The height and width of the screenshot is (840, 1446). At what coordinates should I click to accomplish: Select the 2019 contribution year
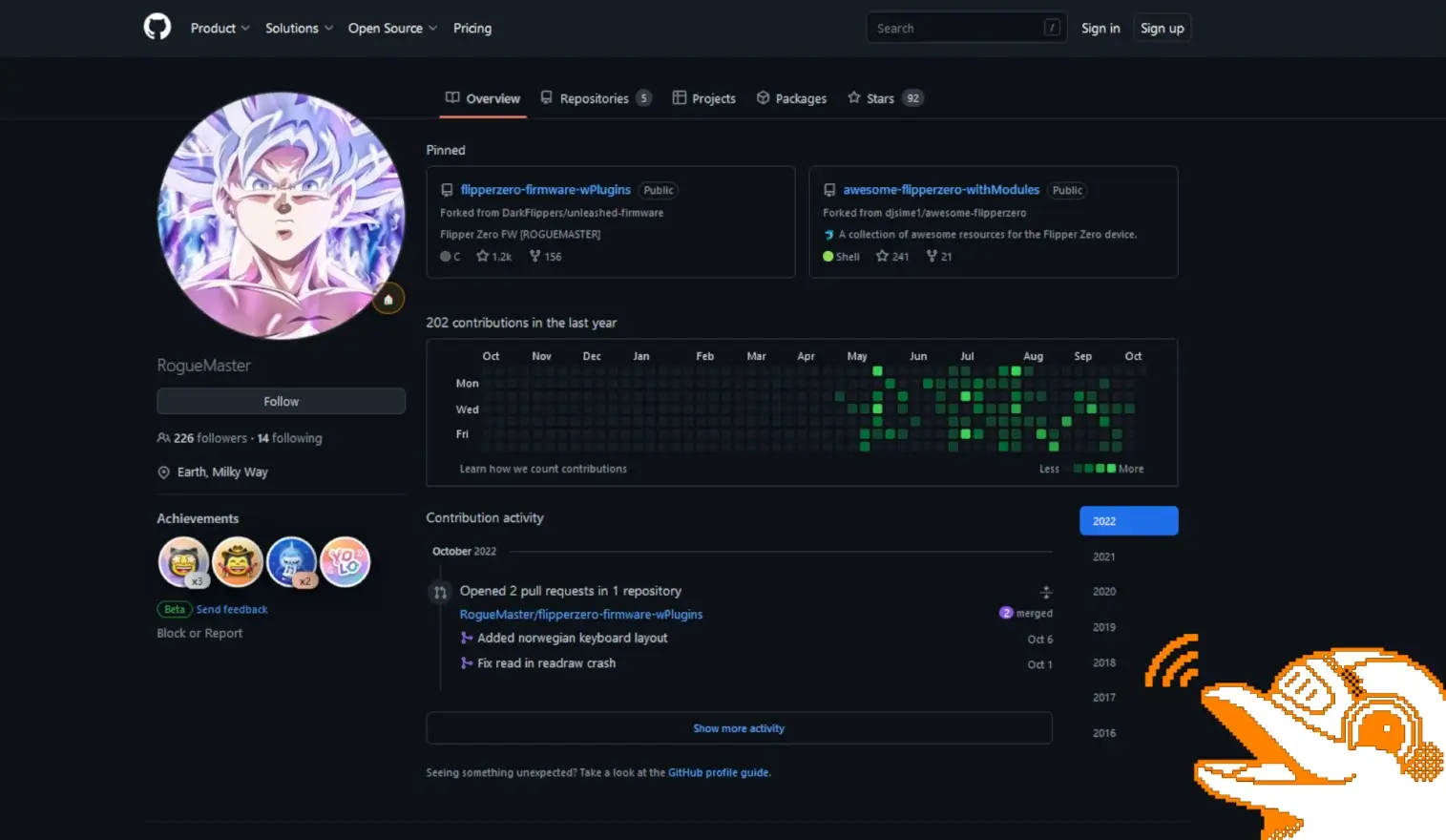pyautogui.click(x=1104, y=627)
